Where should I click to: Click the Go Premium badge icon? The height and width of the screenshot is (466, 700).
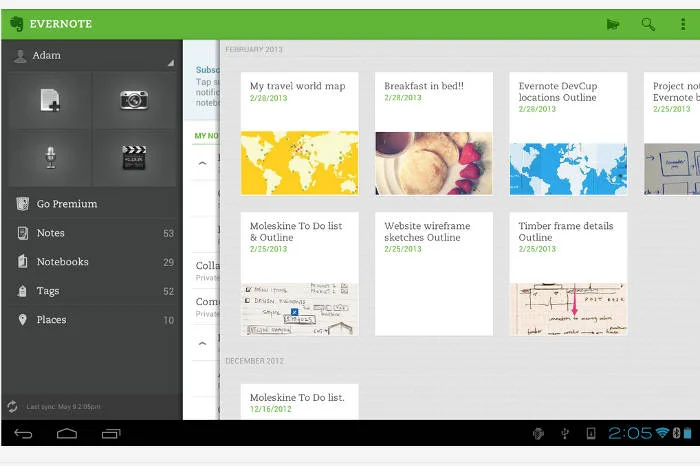22,204
